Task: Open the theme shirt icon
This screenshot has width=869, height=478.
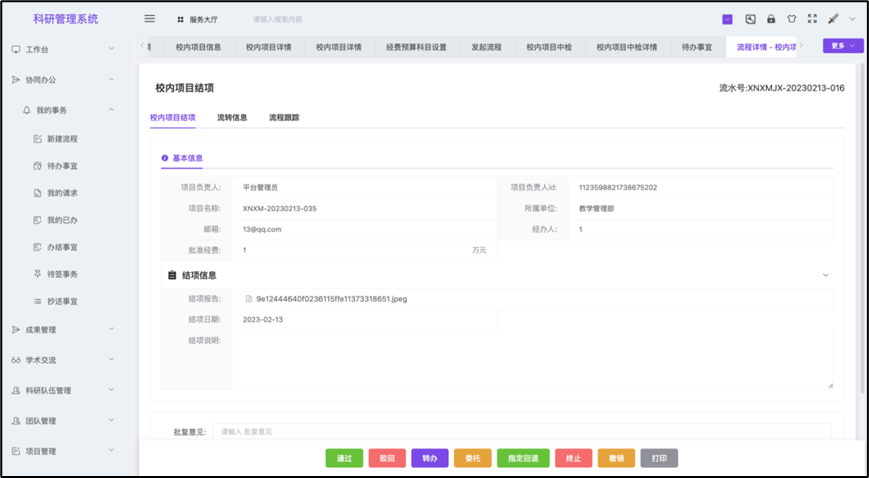Action: tap(792, 19)
